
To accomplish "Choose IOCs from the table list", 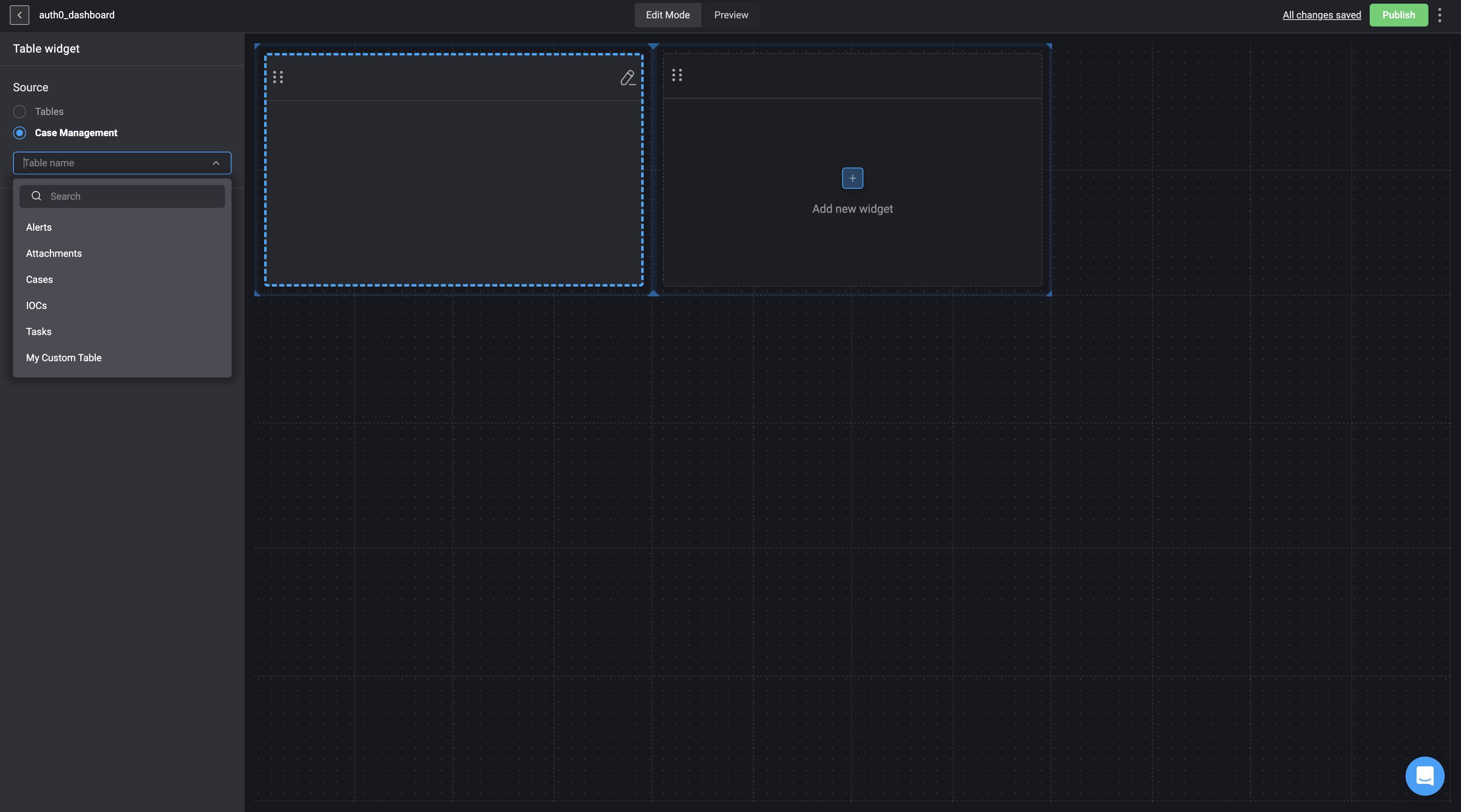I will coord(122,306).
